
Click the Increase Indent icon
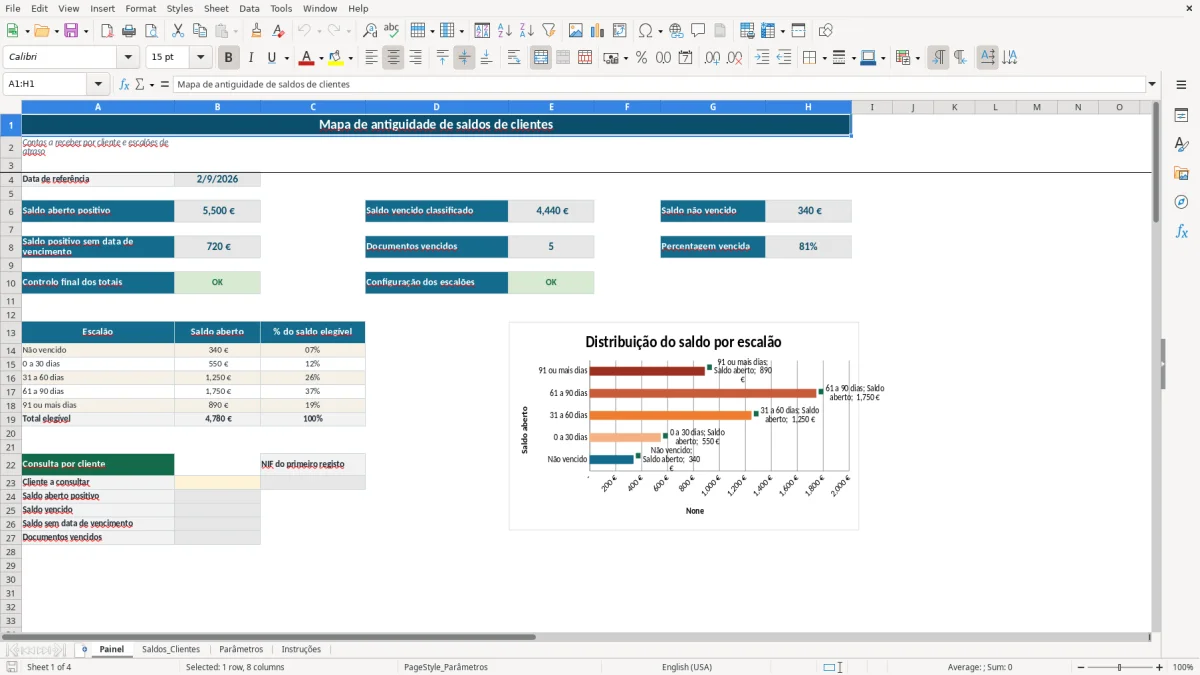click(x=762, y=58)
